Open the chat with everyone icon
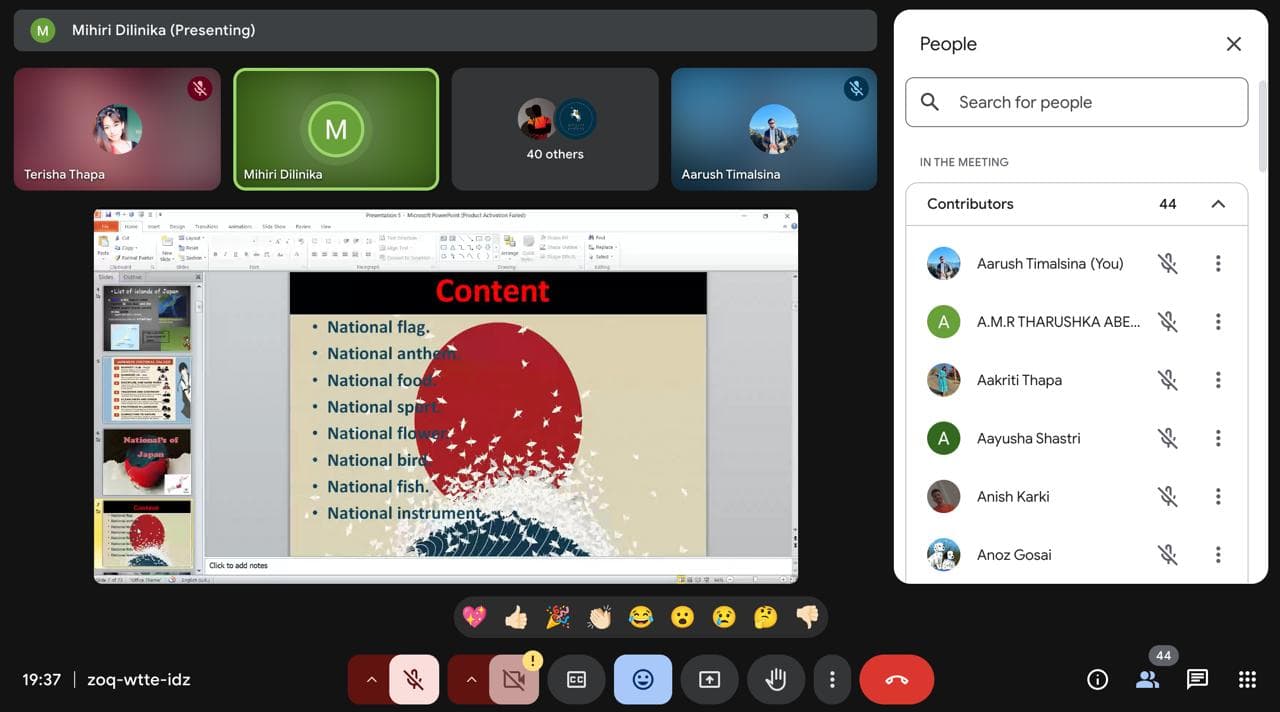This screenshot has width=1280, height=712. (x=1197, y=680)
